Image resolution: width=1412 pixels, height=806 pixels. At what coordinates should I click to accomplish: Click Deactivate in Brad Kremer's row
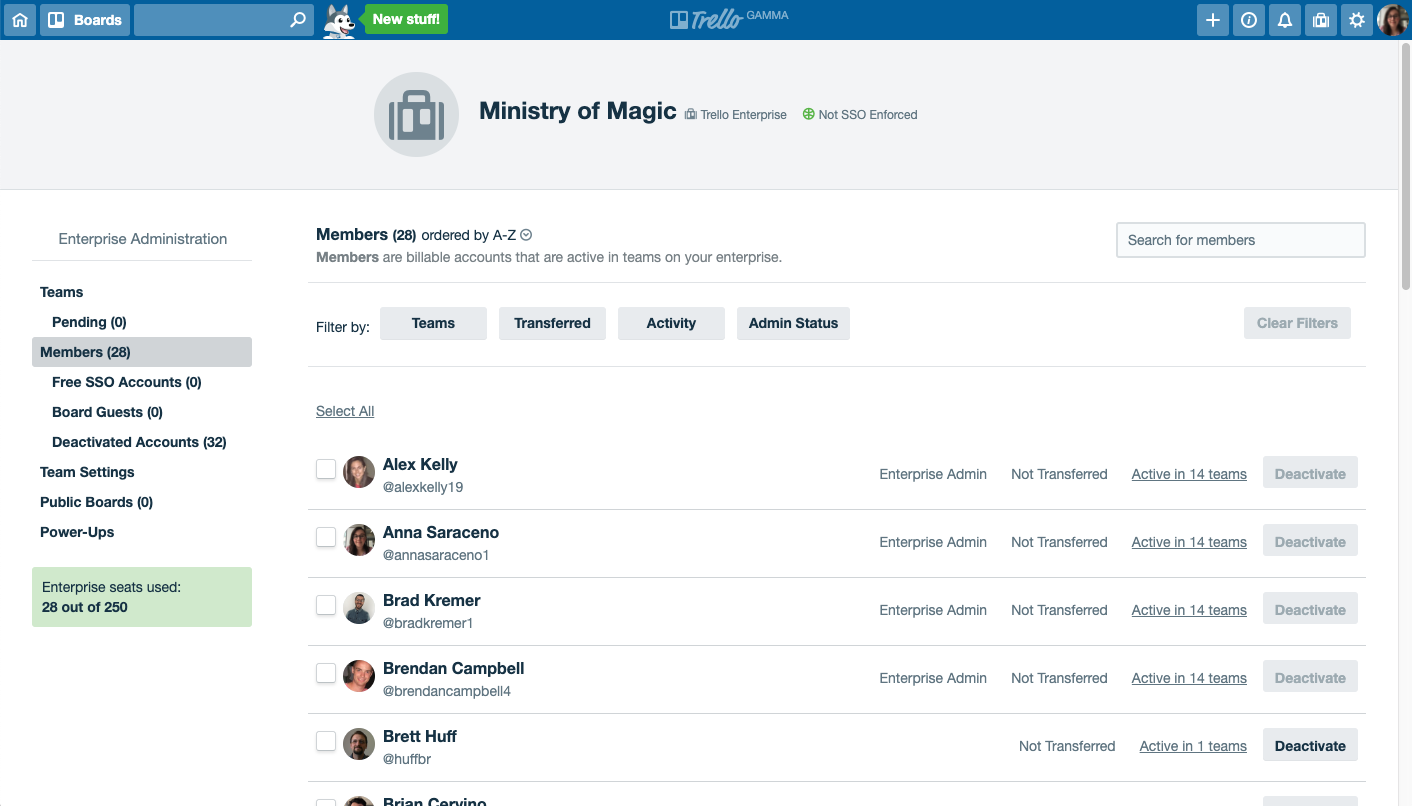tap(1310, 610)
